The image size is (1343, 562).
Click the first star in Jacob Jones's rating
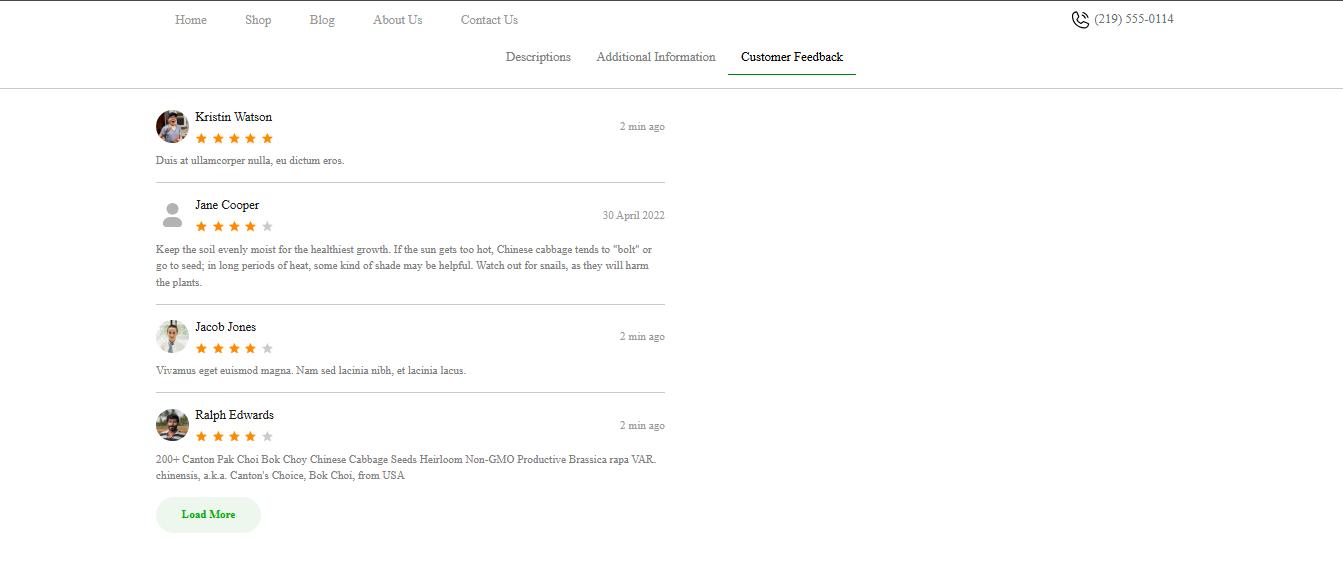coord(202,349)
